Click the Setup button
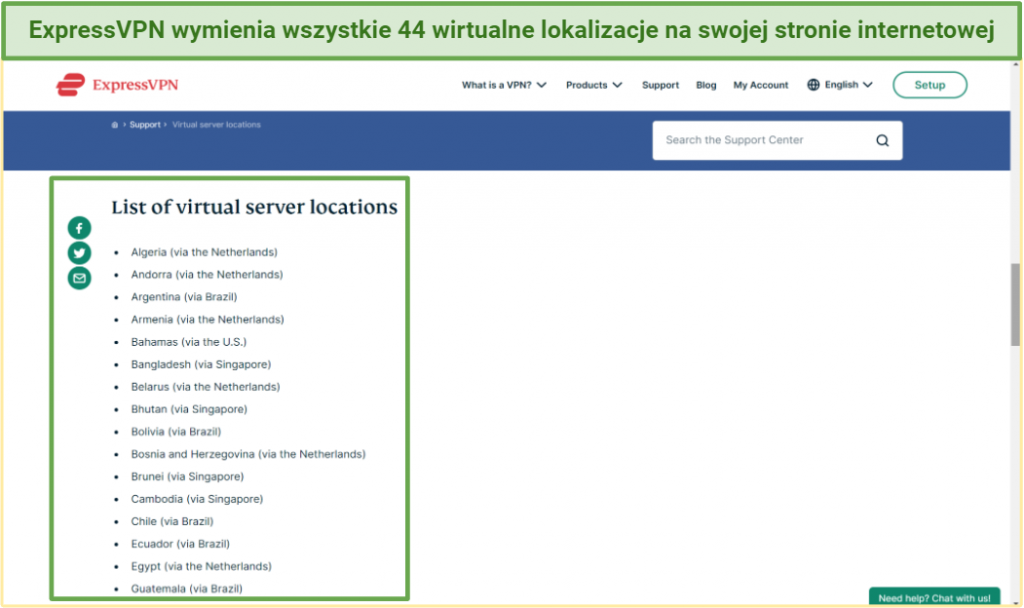The width and height of the screenshot is (1024, 608). click(929, 85)
